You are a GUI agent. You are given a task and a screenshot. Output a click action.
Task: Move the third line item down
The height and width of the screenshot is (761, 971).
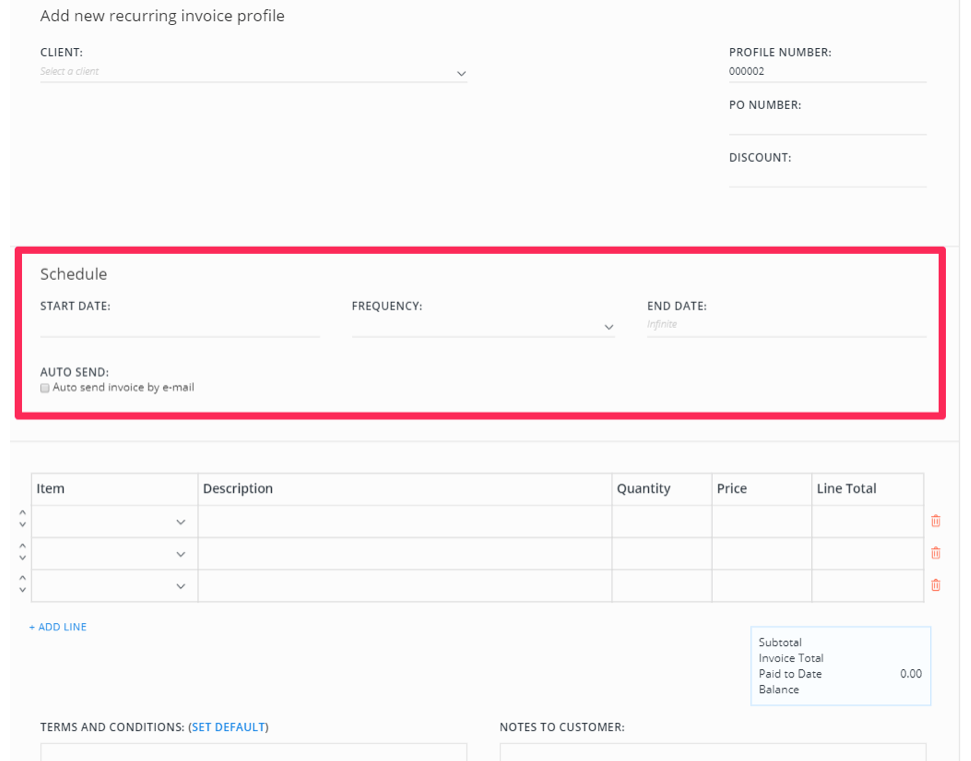tap(22, 590)
